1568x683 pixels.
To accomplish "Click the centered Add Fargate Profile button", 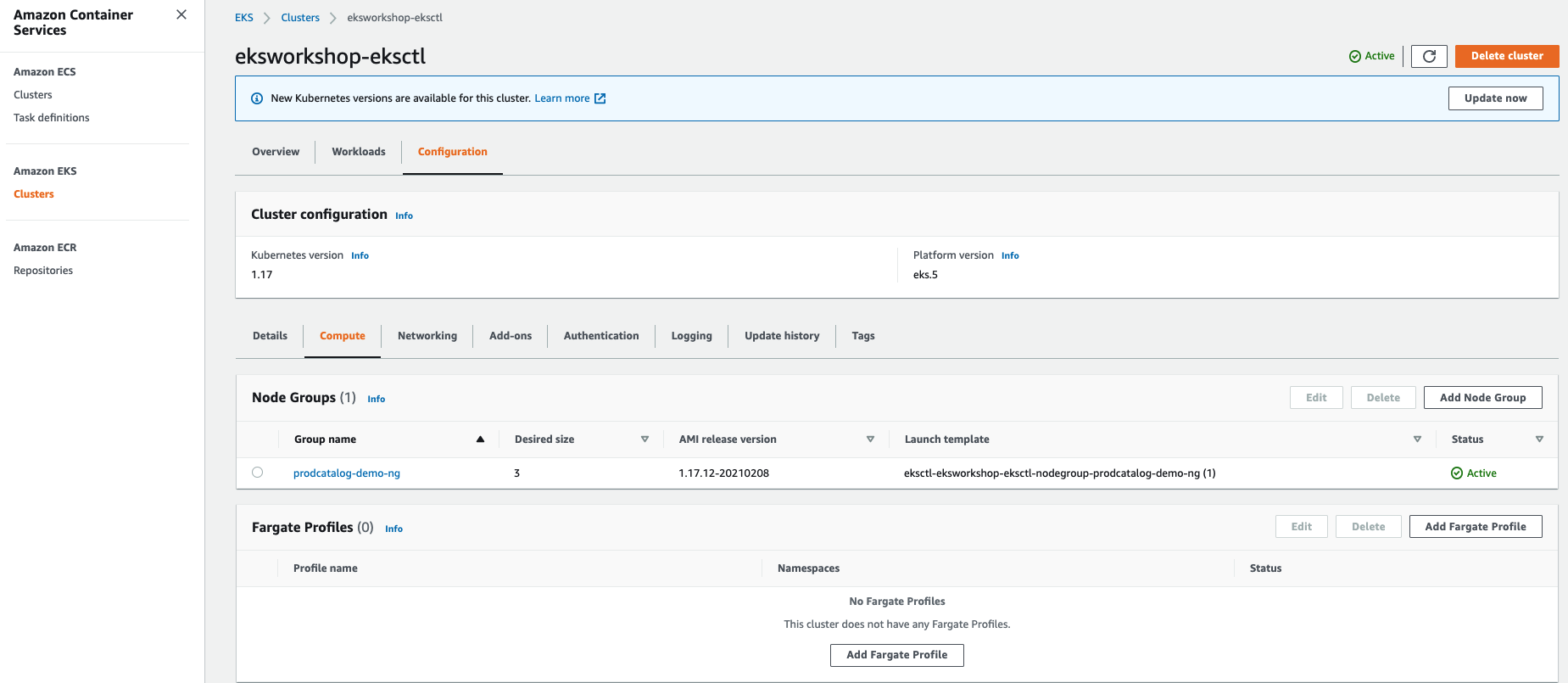I will click(897, 655).
